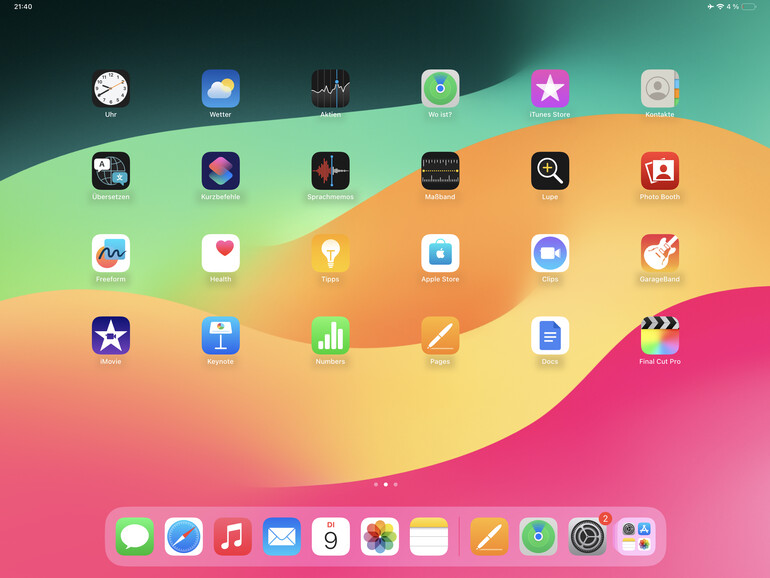Tap the Wi-Fi status icon
770x578 pixels.
(x=720, y=6)
